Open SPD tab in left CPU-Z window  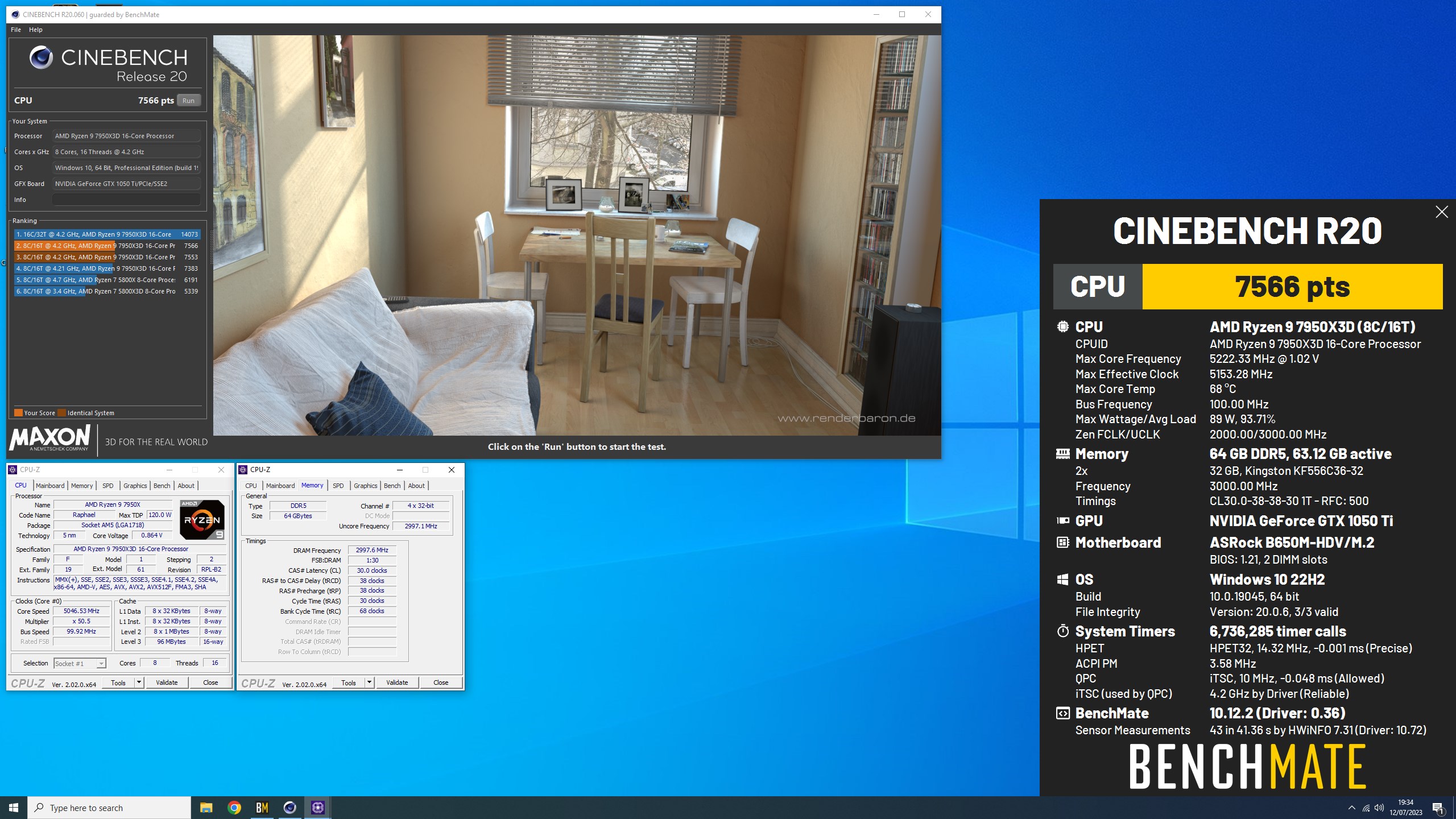tap(108, 486)
